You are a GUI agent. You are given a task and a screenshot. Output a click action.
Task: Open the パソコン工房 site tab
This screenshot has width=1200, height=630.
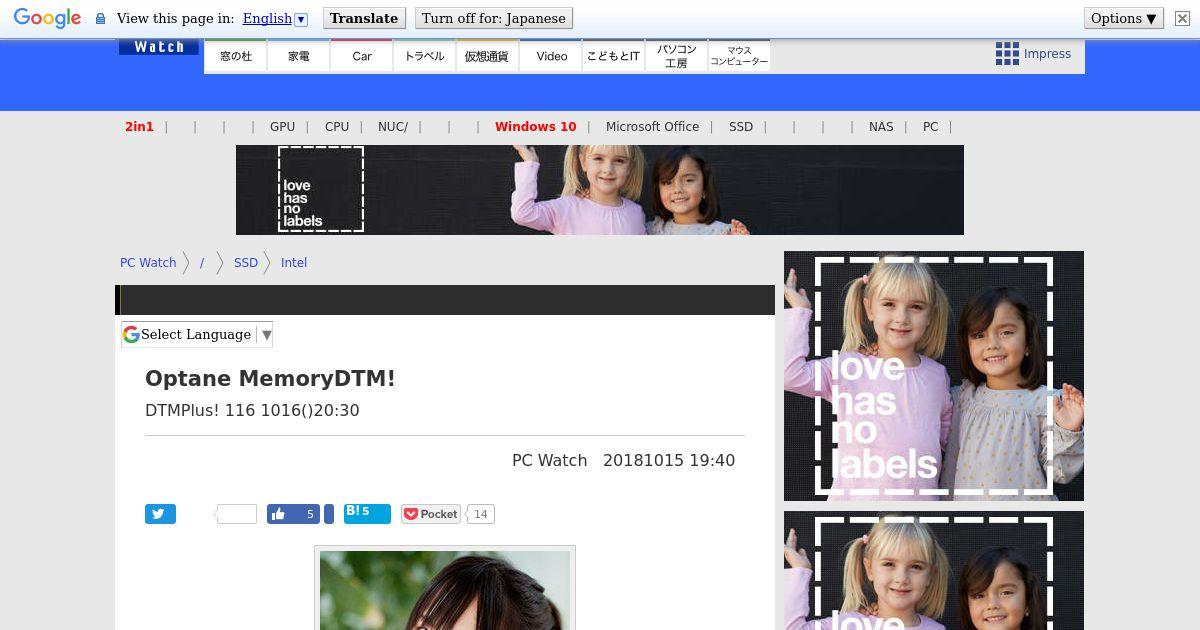coord(676,56)
